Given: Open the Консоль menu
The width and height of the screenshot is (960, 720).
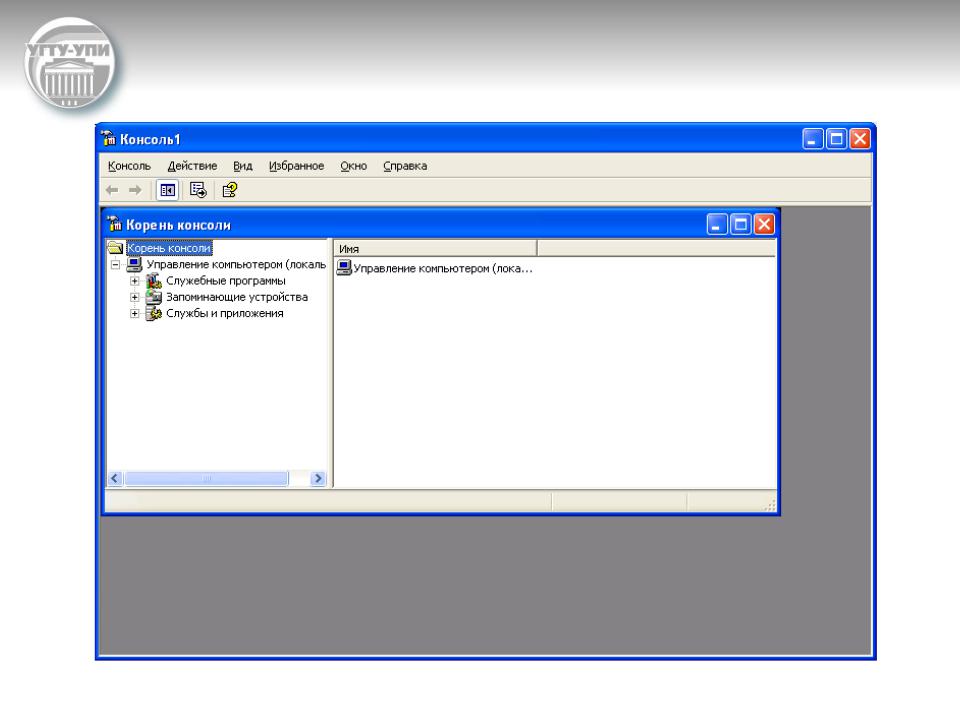Looking at the screenshot, I should (129, 166).
